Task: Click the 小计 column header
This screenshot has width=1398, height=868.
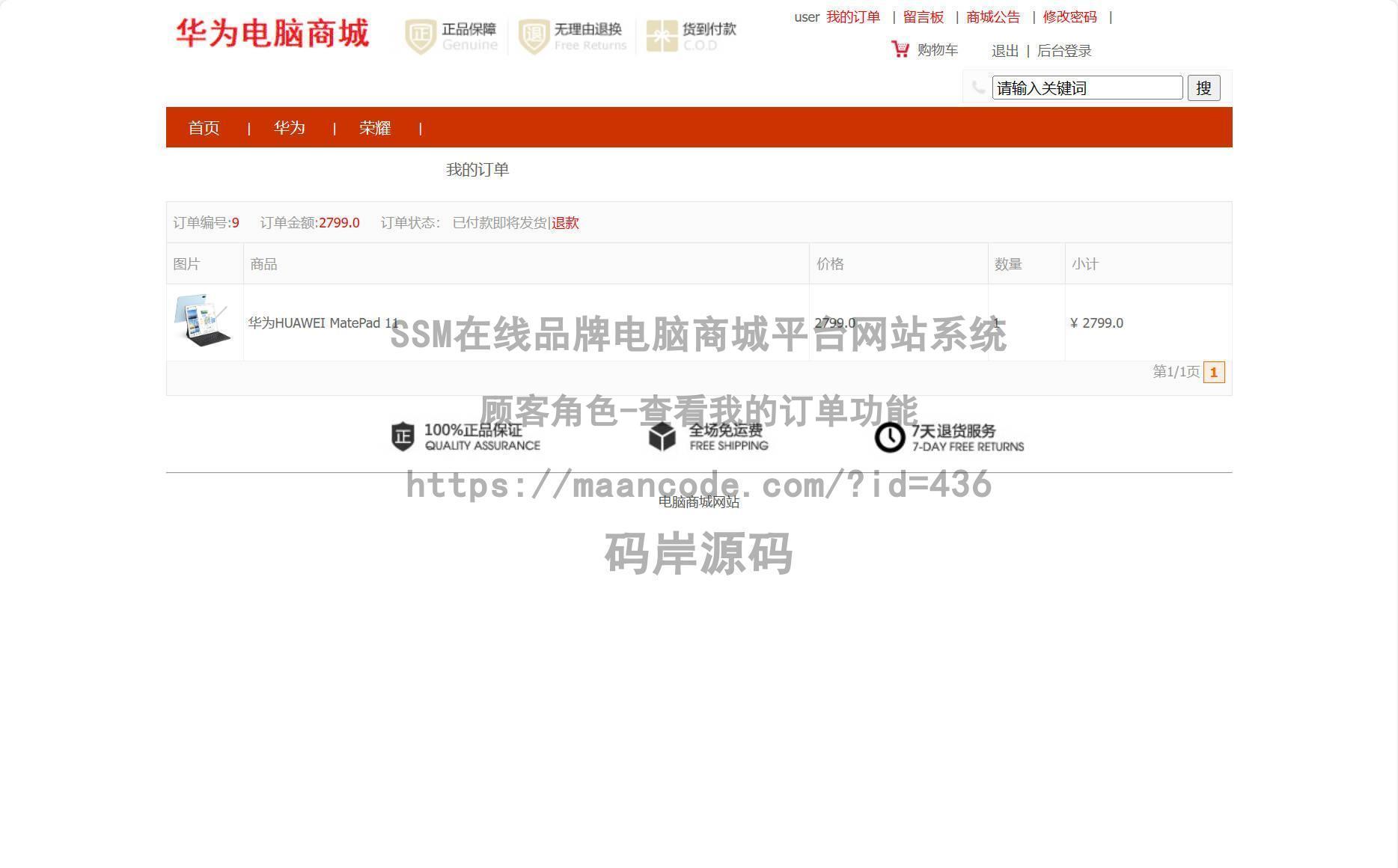Action: (x=1085, y=264)
